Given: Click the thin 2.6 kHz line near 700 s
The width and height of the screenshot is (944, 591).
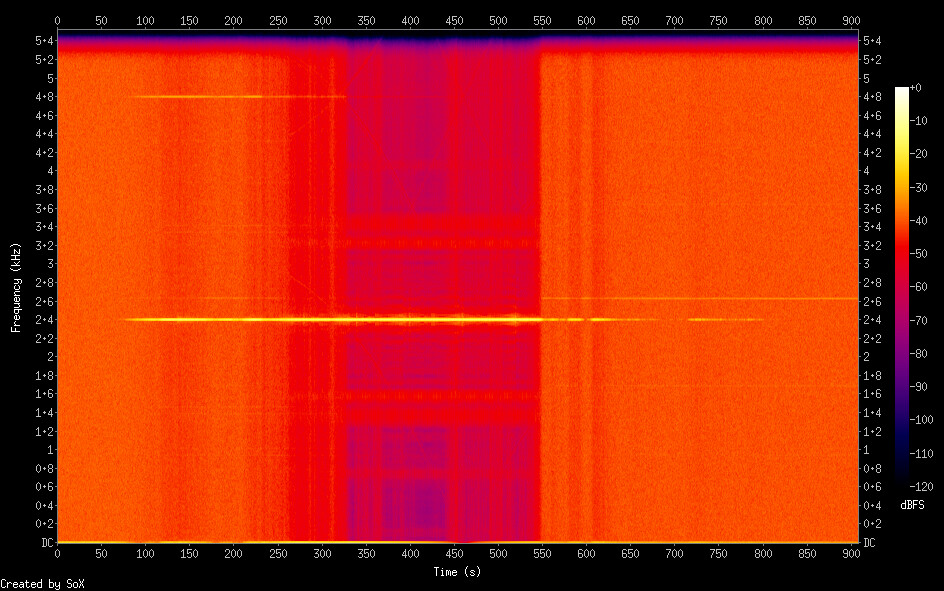Looking at the screenshot, I should (700, 299).
